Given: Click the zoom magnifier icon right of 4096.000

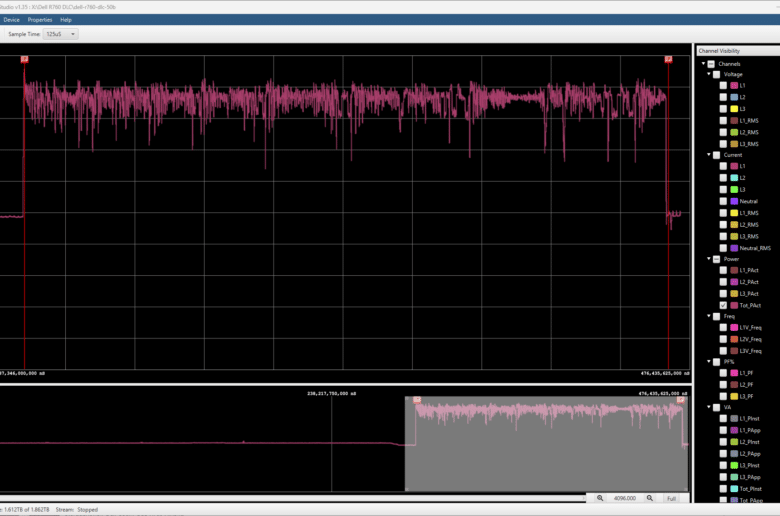Looking at the screenshot, I should coord(650,498).
